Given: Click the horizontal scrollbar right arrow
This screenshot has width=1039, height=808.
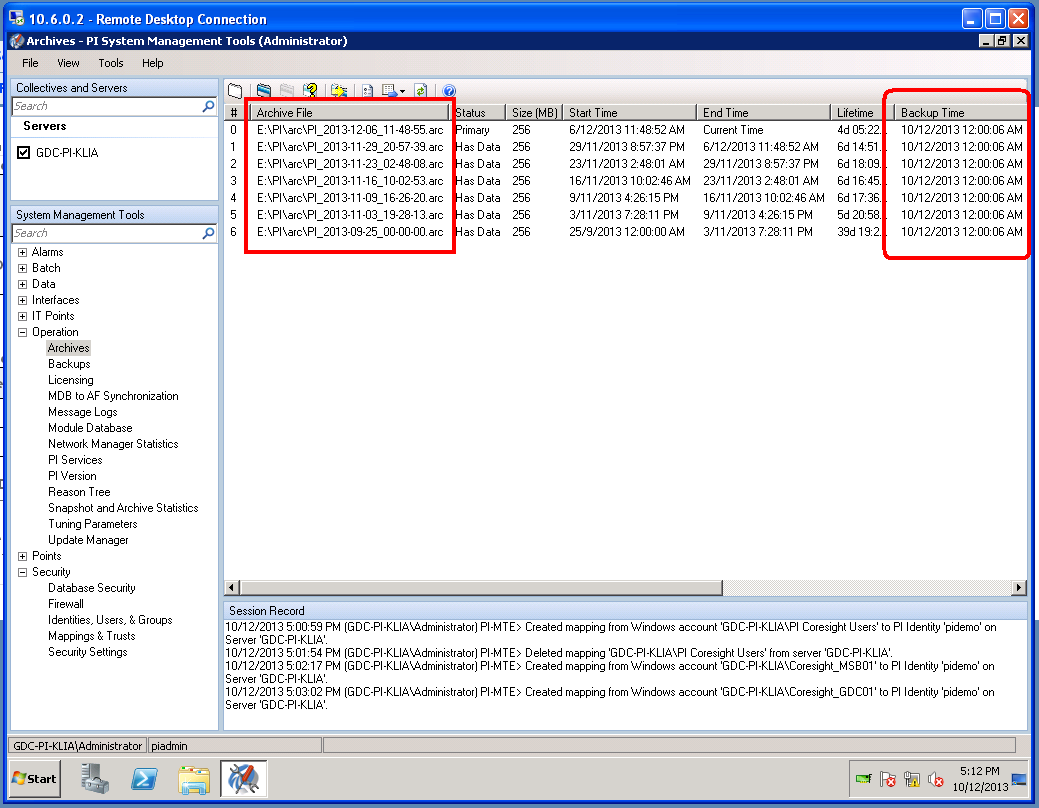Looking at the screenshot, I should (1019, 587).
